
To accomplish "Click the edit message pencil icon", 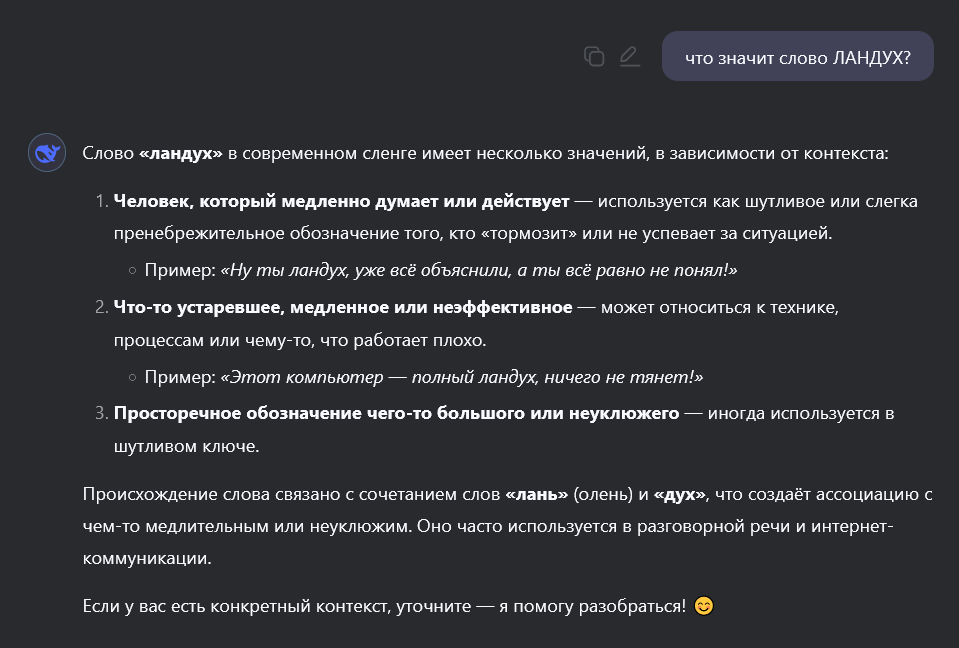I will click(629, 56).
